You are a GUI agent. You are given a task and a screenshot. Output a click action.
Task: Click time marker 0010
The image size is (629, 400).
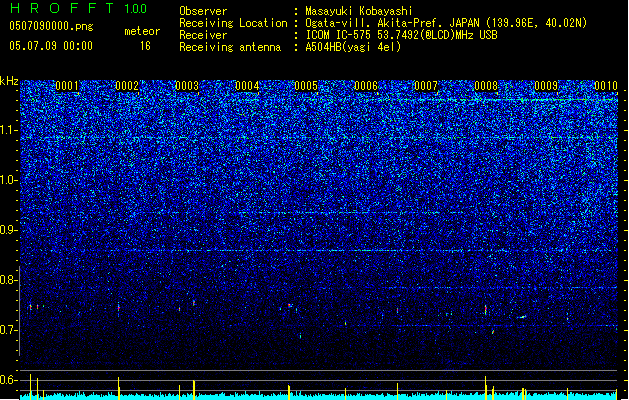606,86
